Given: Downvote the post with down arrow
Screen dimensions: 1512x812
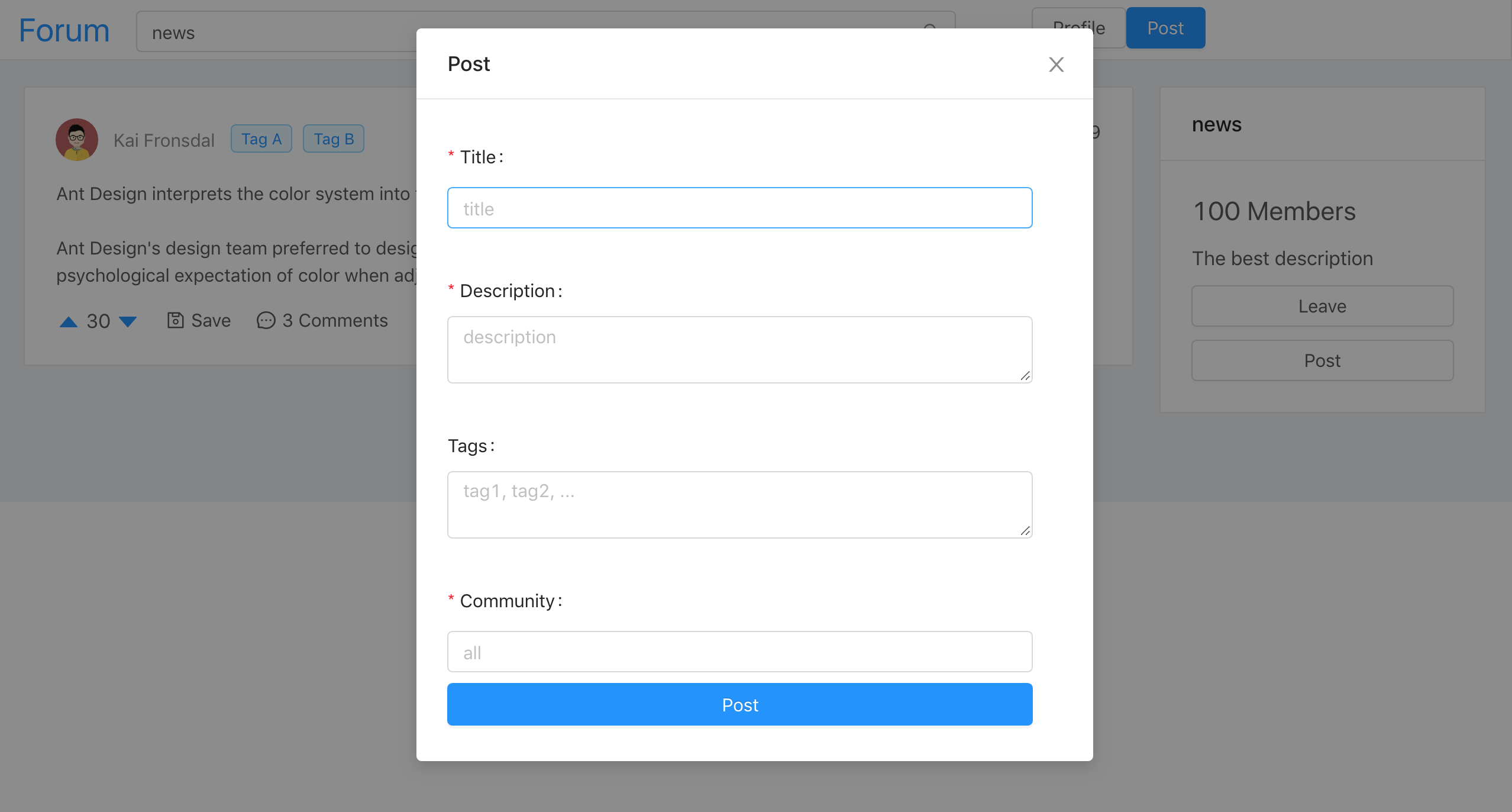Looking at the screenshot, I should (x=128, y=322).
